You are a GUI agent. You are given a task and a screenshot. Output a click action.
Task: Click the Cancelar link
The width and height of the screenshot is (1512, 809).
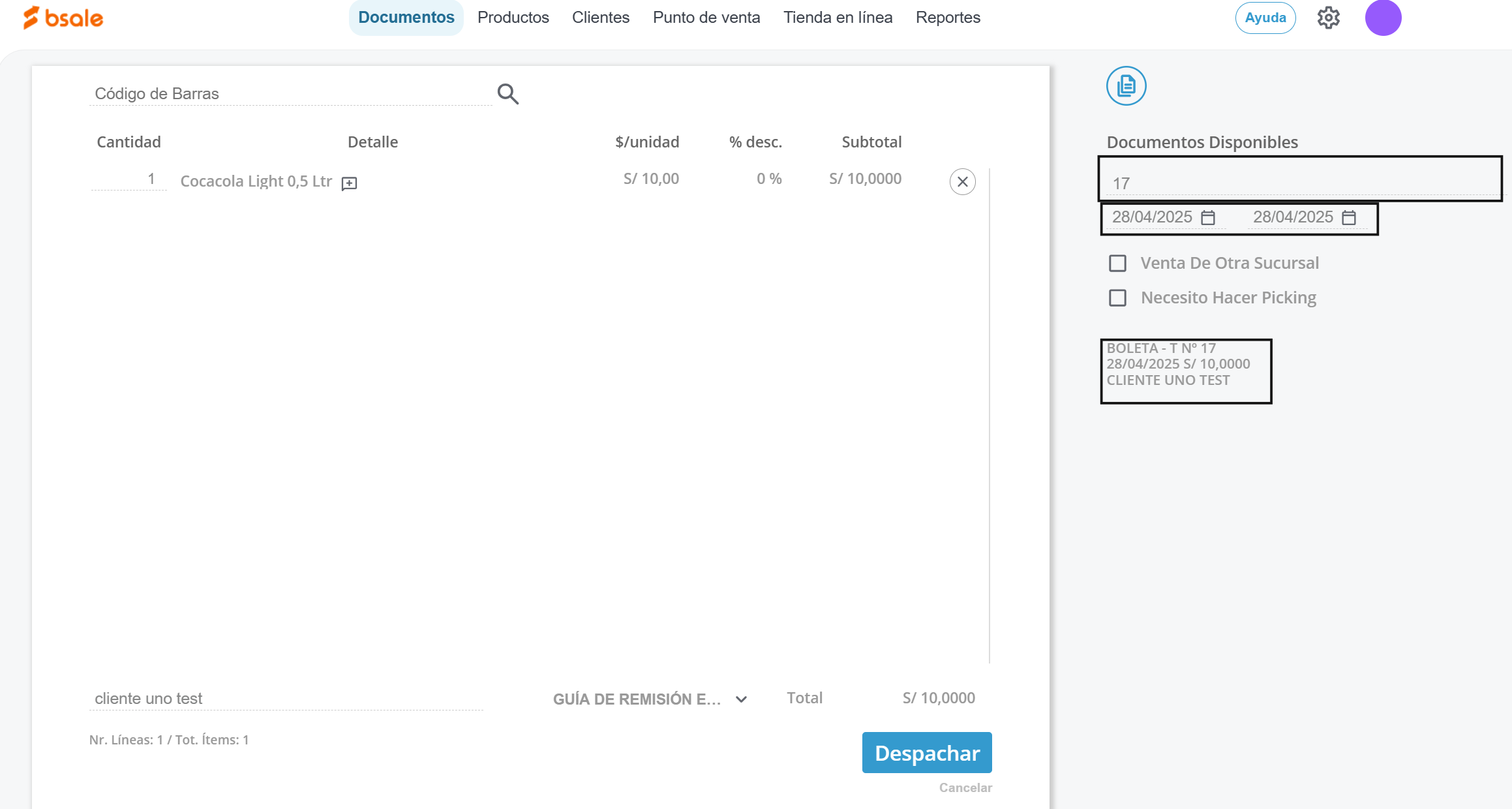[965, 787]
